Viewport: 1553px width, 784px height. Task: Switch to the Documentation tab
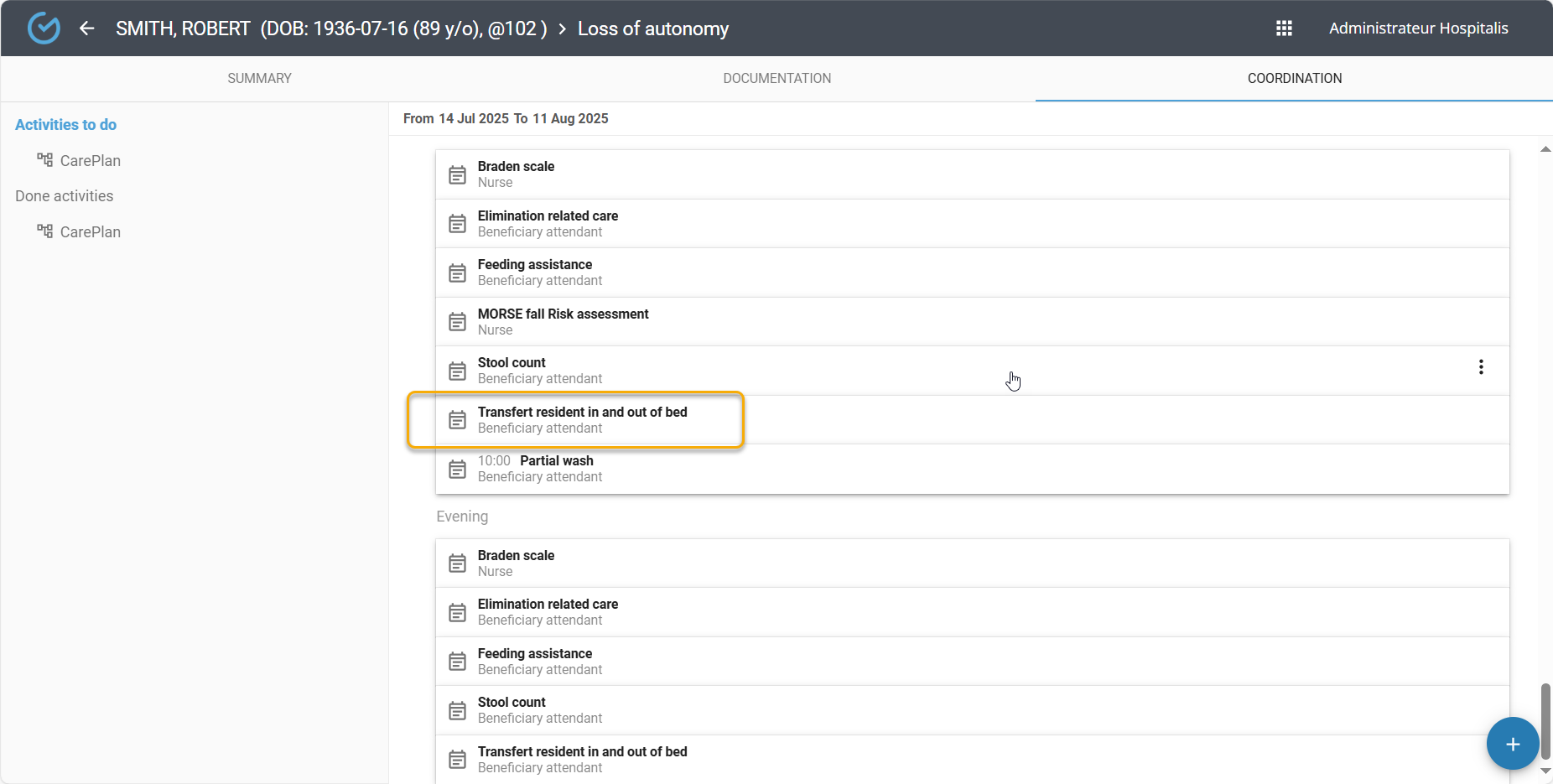[x=776, y=78]
